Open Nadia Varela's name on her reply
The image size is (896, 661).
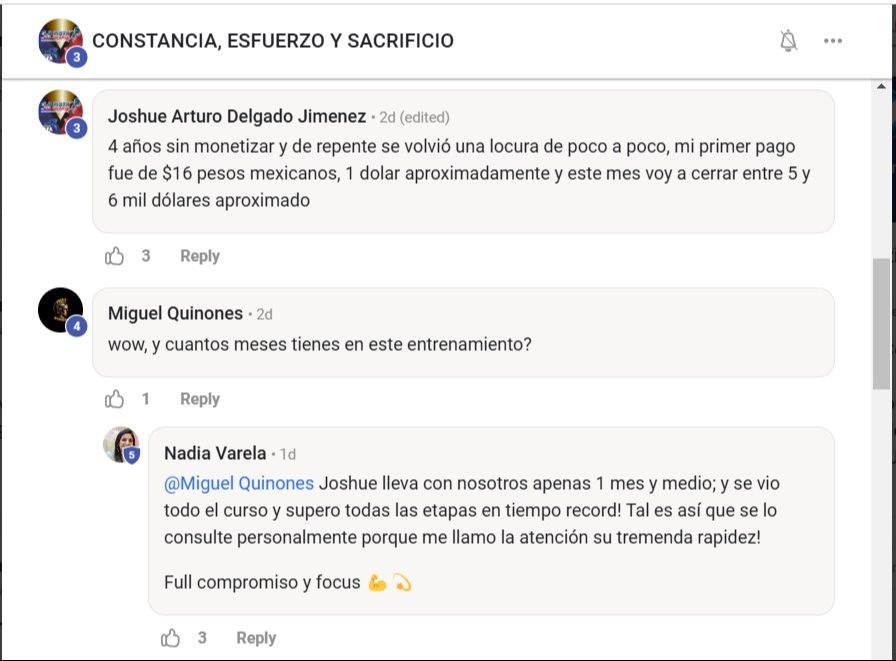pyautogui.click(x=215, y=453)
